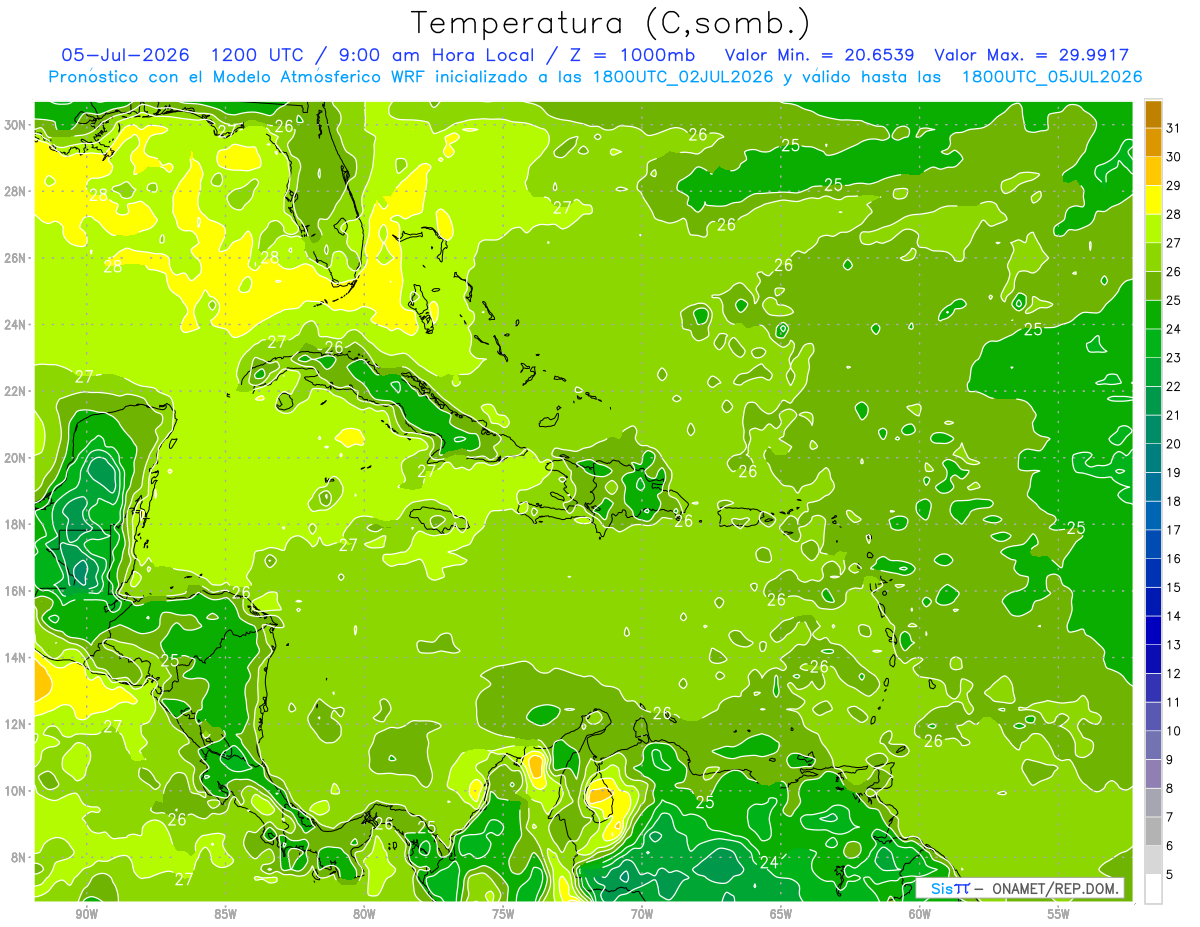Click the 18N latitude label
The width and height of the screenshot is (1200, 927).
tap(15, 524)
